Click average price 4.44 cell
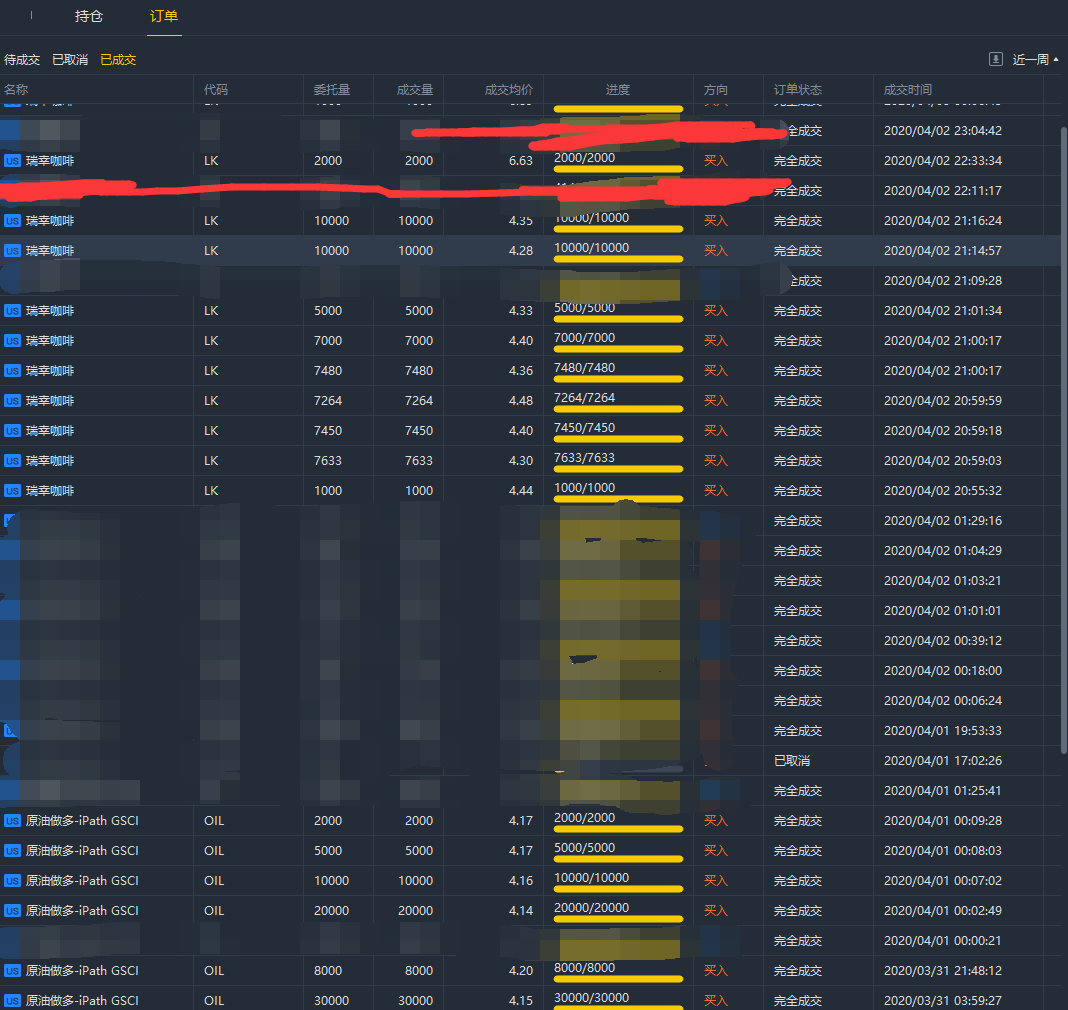Screen dimensions: 1068x1010 pos(520,490)
